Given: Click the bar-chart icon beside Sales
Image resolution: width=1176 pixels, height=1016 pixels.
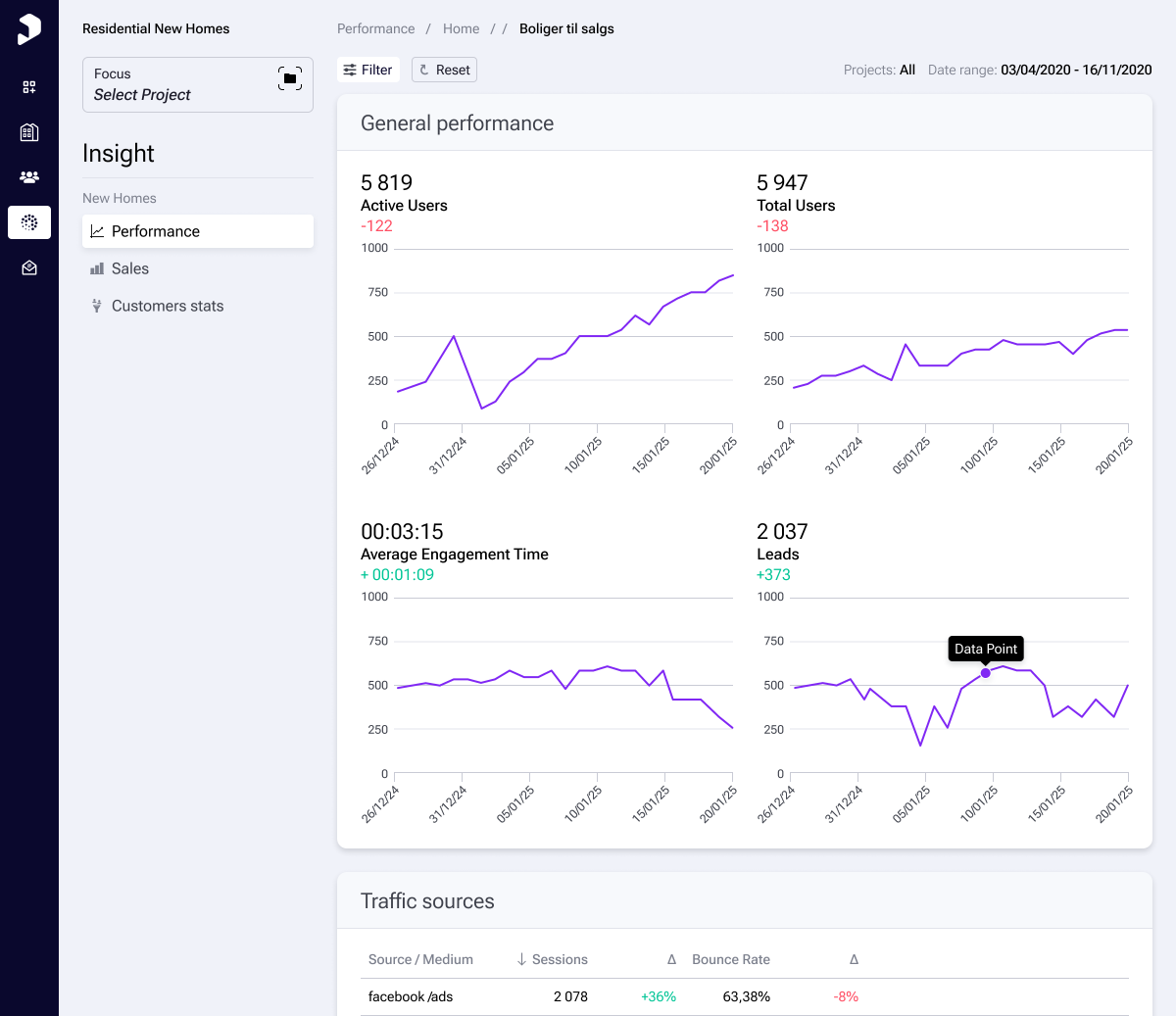Looking at the screenshot, I should [95, 267].
